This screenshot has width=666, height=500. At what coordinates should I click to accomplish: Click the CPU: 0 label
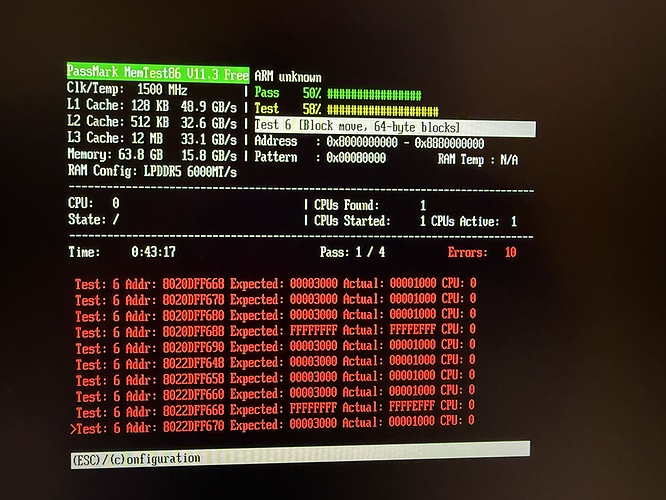(93, 203)
